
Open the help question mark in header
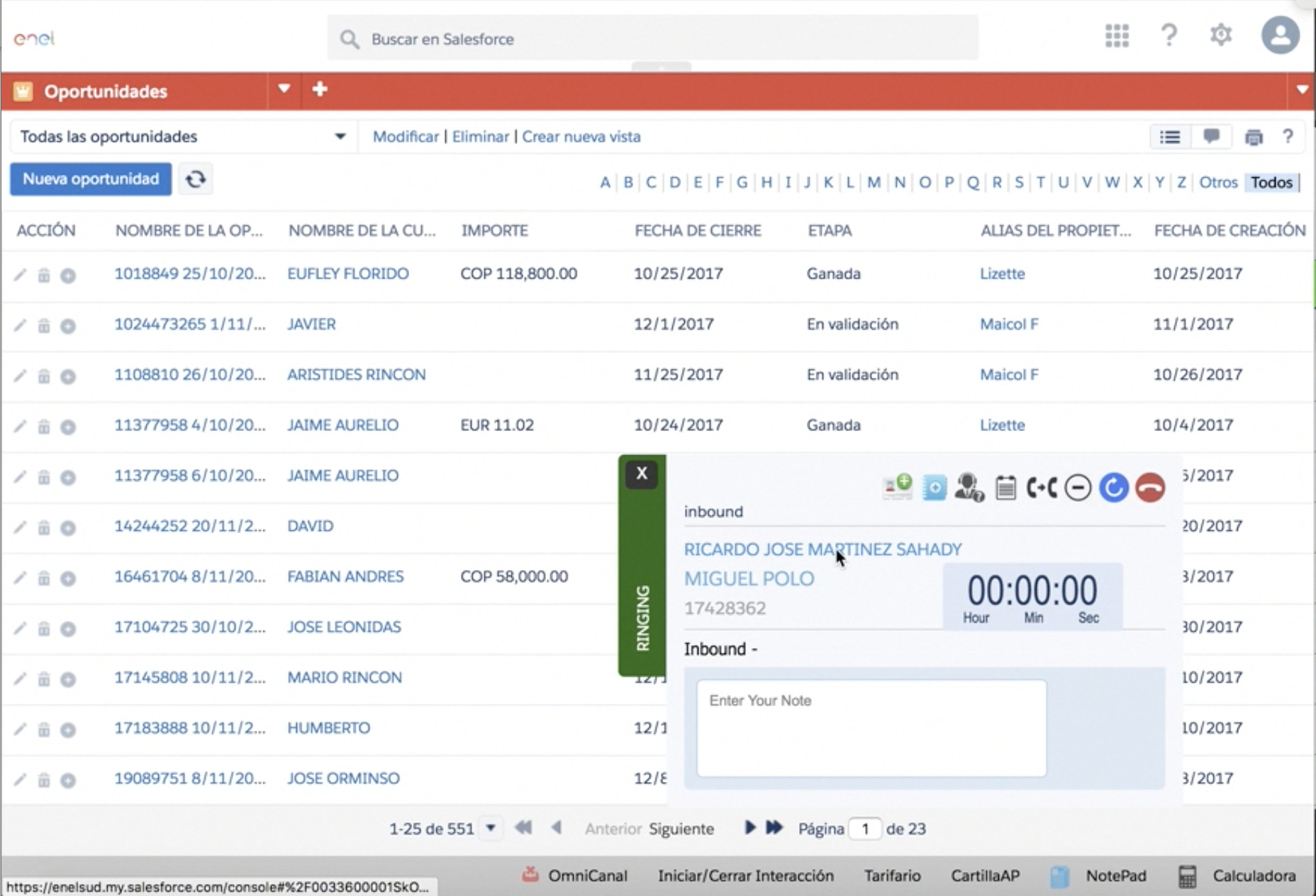1169,35
